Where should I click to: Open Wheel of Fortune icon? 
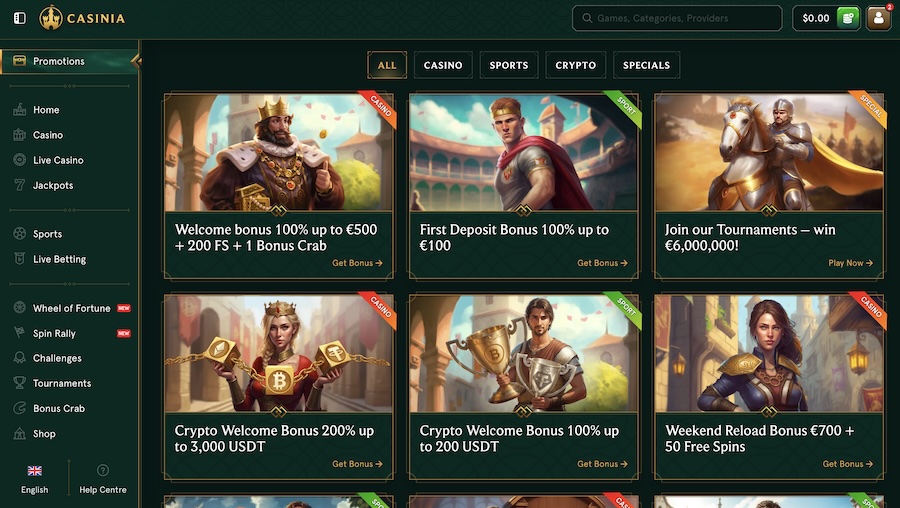[19, 308]
